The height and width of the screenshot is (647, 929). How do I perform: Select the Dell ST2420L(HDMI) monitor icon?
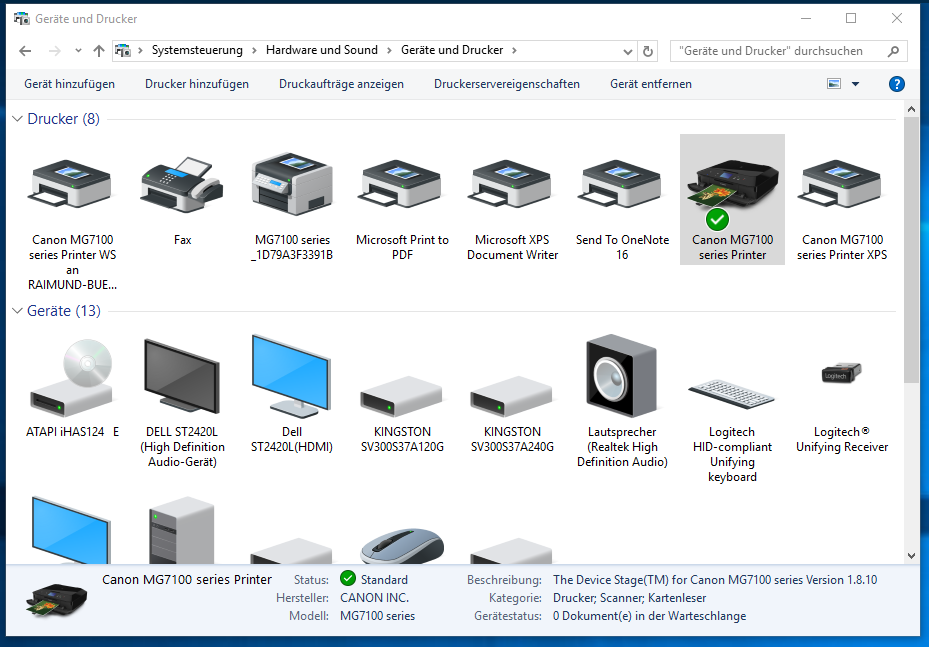pyautogui.click(x=291, y=377)
